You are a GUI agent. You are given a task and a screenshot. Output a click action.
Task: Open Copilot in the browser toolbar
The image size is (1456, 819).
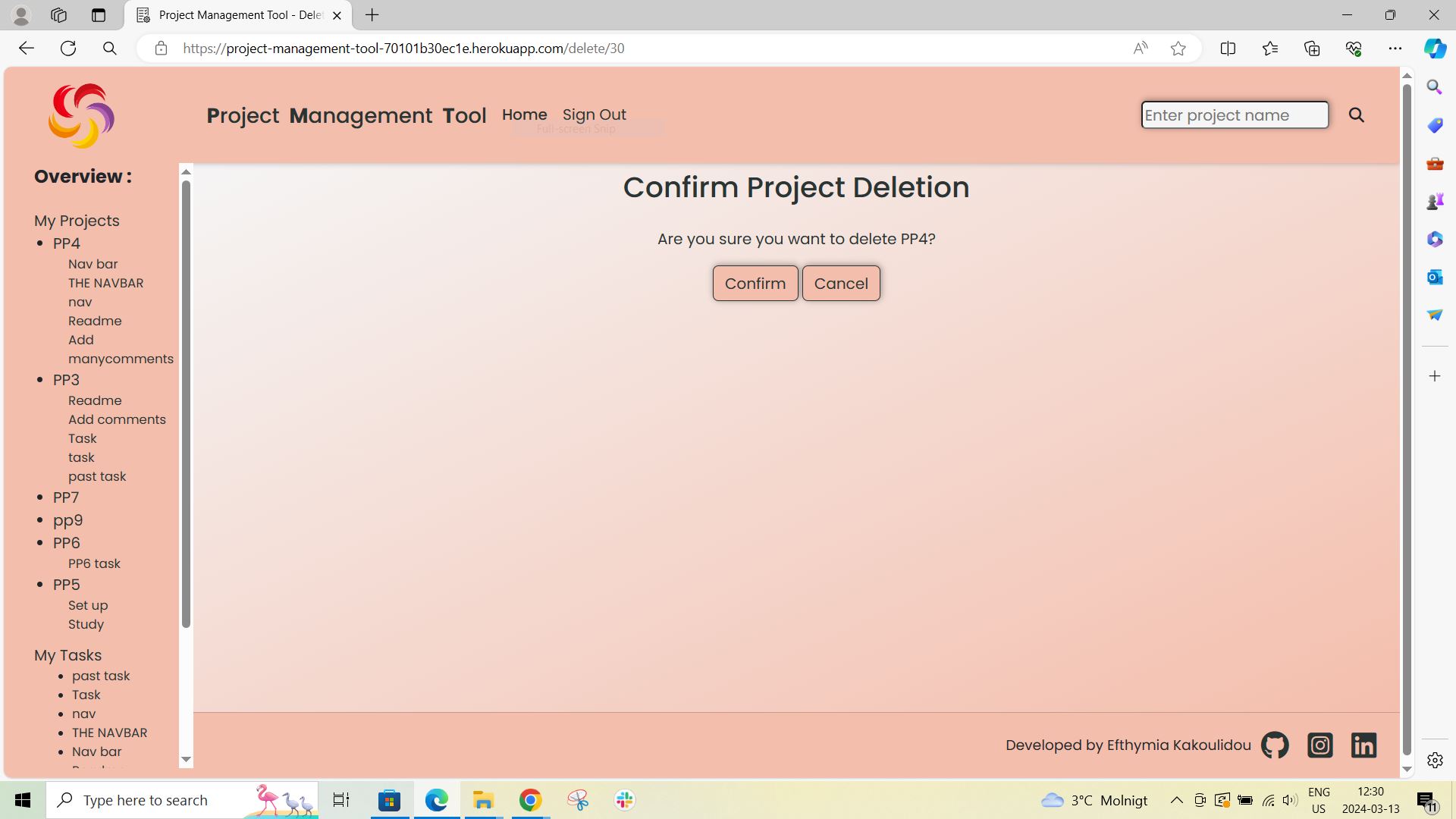click(1434, 48)
